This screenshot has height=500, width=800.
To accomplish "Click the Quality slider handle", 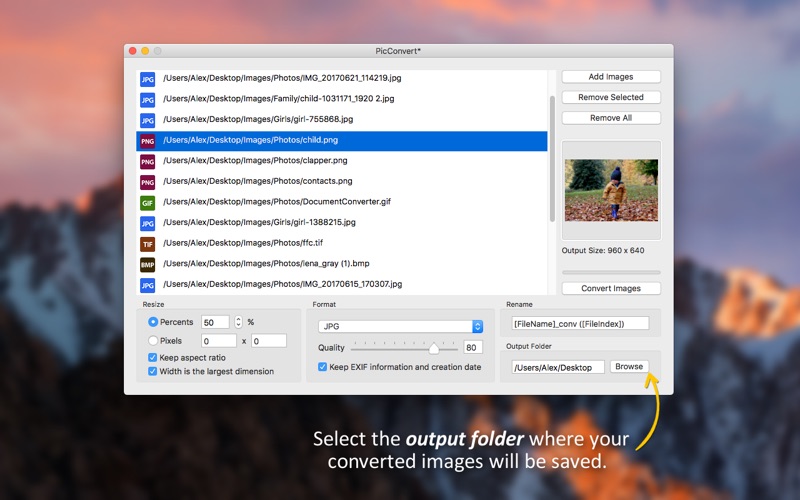I will pyautogui.click(x=434, y=348).
